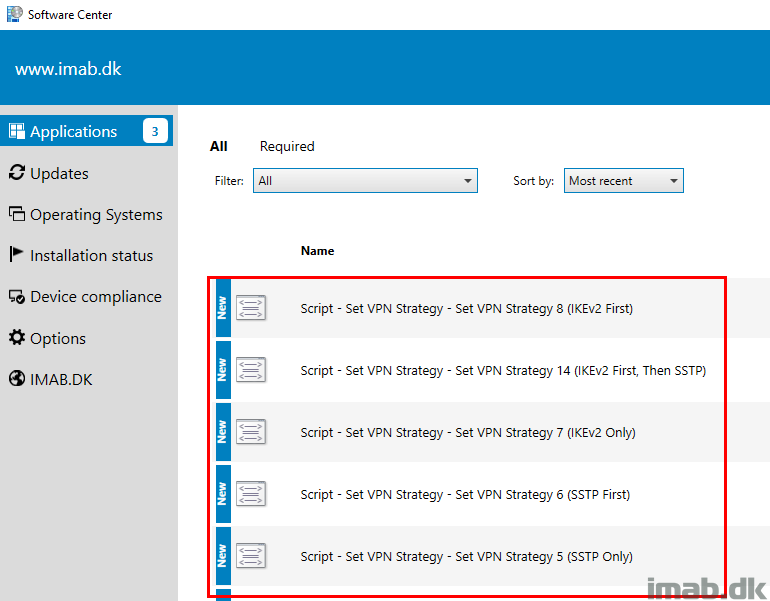Open Device compliance section

[96, 297]
